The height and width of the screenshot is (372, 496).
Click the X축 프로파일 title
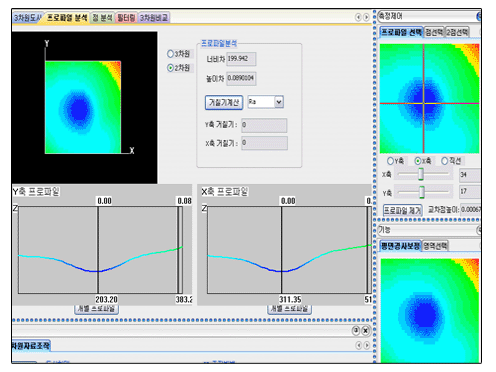225,192
